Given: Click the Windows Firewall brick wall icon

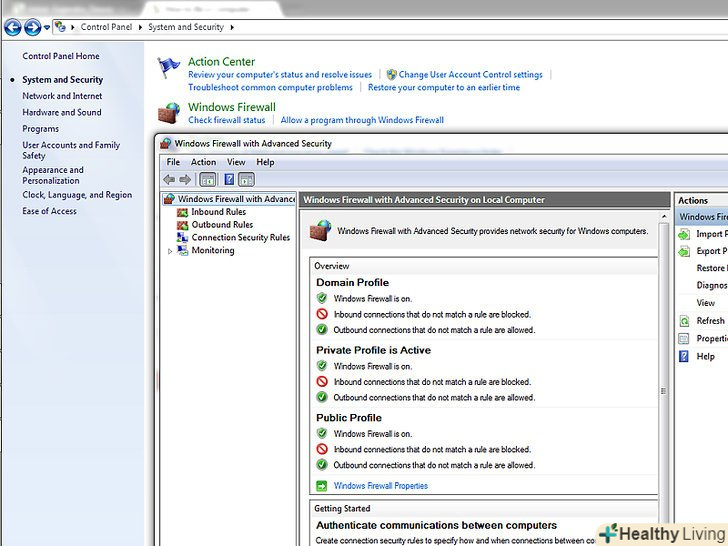Looking at the screenshot, I should point(169,113).
